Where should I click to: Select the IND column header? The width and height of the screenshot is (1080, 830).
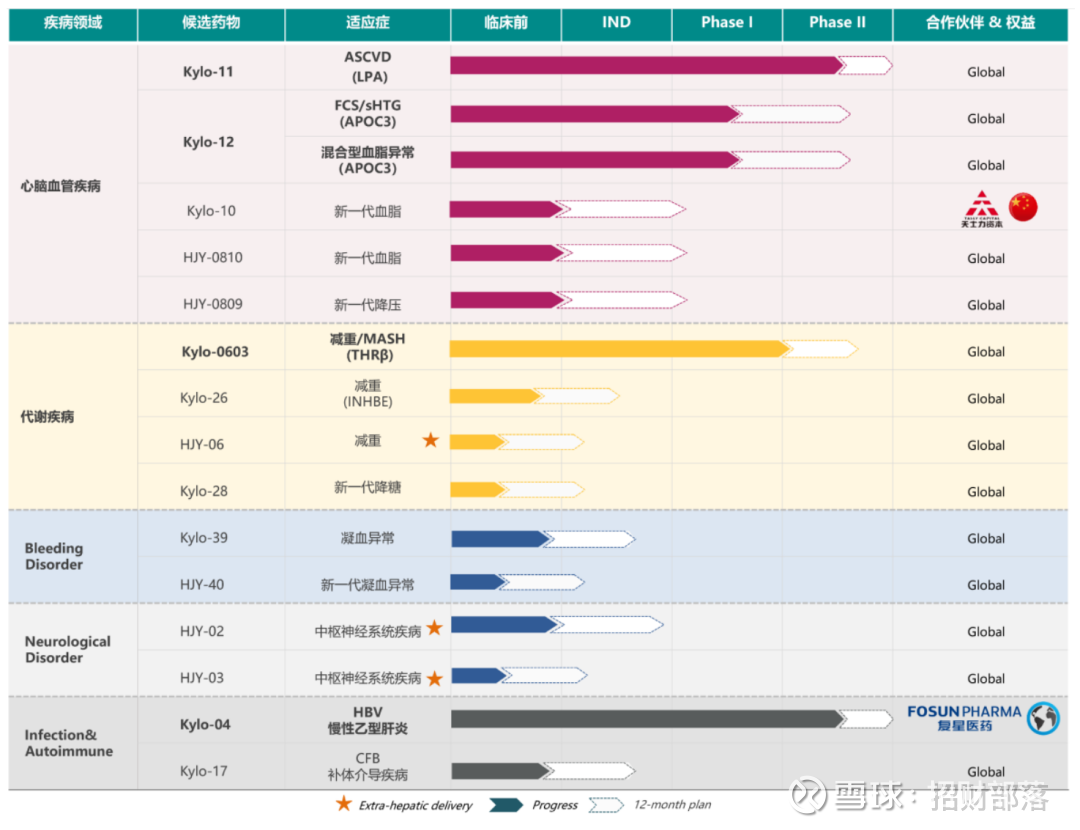616,23
